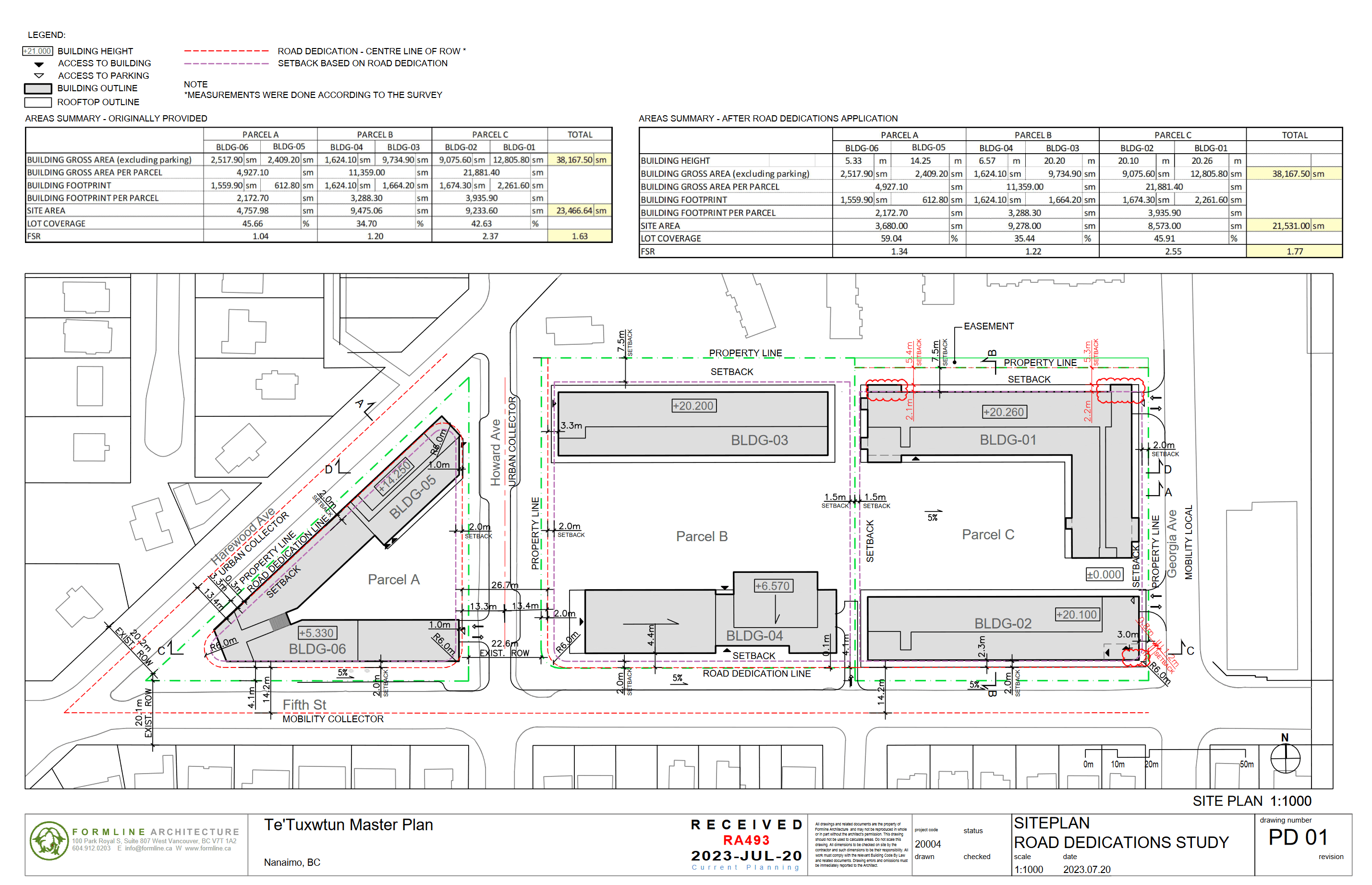Image resolution: width=1372 pixels, height=885 pixels.
Task: Click the red 'RA493' received stamp number
Action: [x=746, y=840]
